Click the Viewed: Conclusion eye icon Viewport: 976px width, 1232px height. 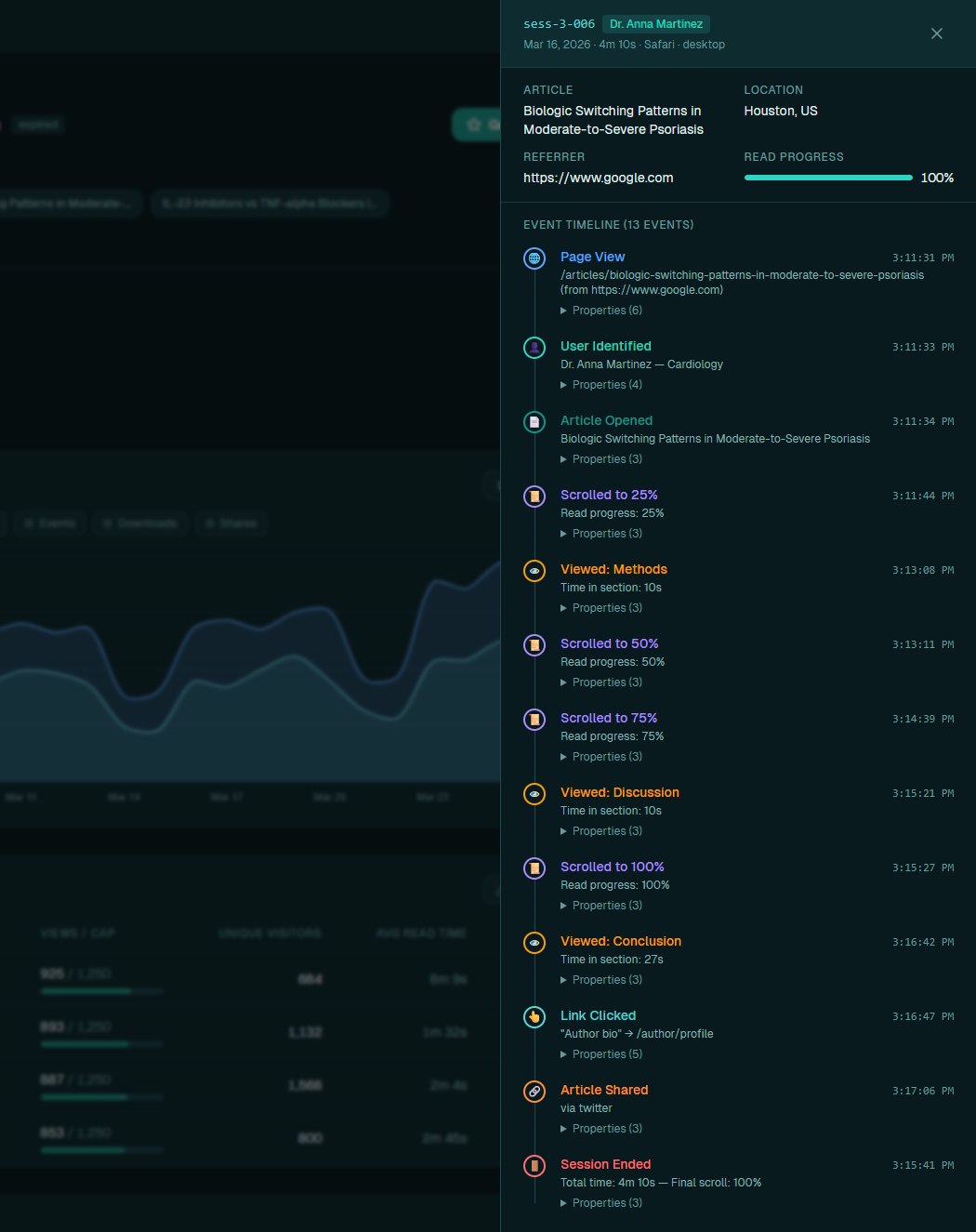point(534,943)
